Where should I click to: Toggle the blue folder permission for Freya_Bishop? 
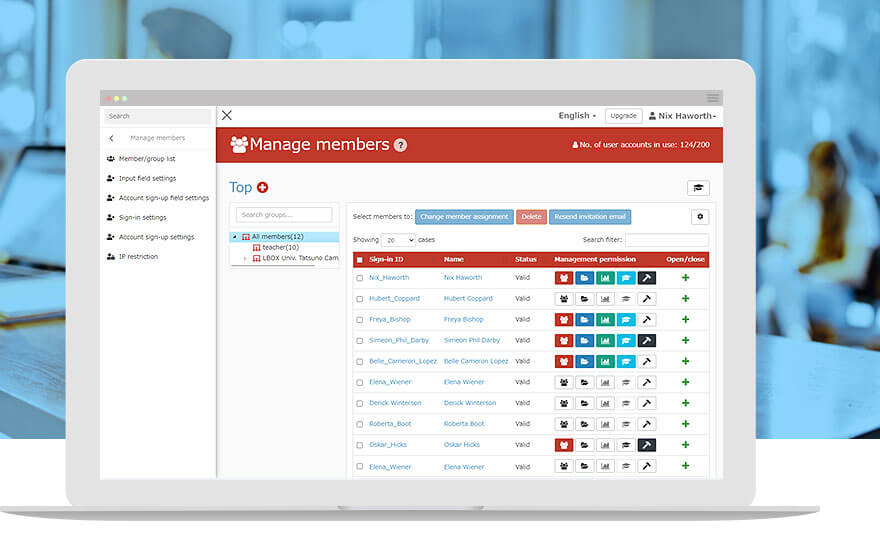(584, 320)
